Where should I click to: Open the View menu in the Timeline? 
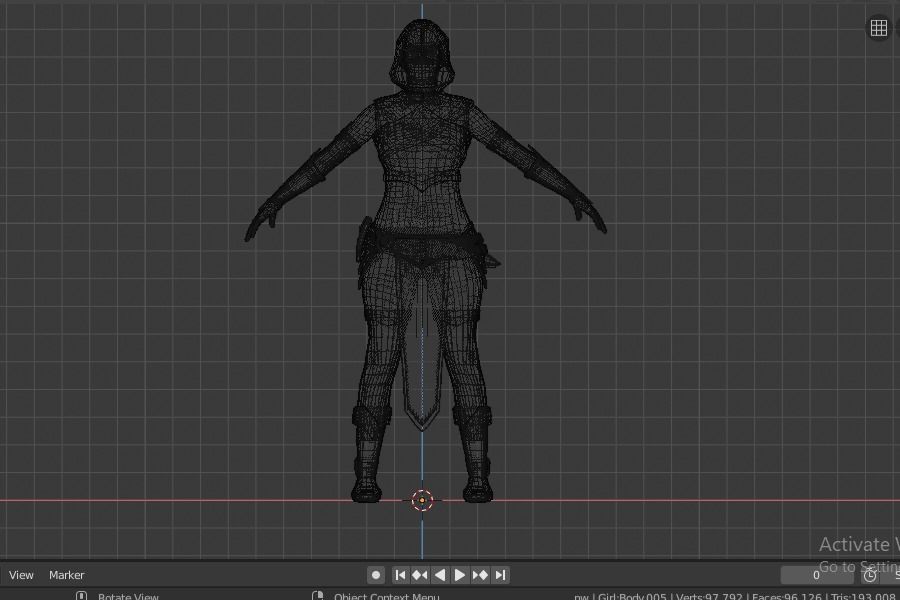coord(20,575)
